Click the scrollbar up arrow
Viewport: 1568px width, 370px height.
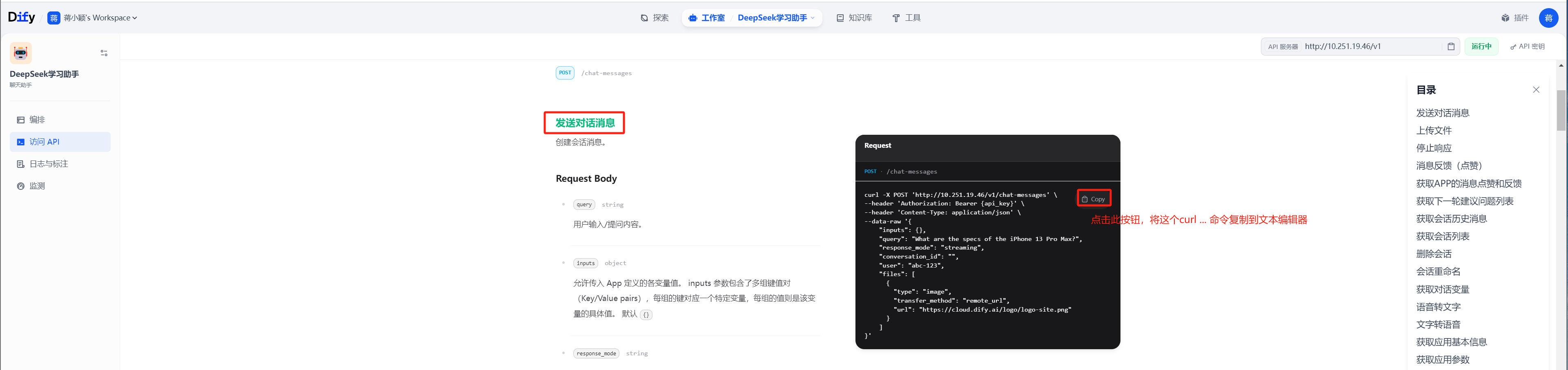tap(1561, 65)
